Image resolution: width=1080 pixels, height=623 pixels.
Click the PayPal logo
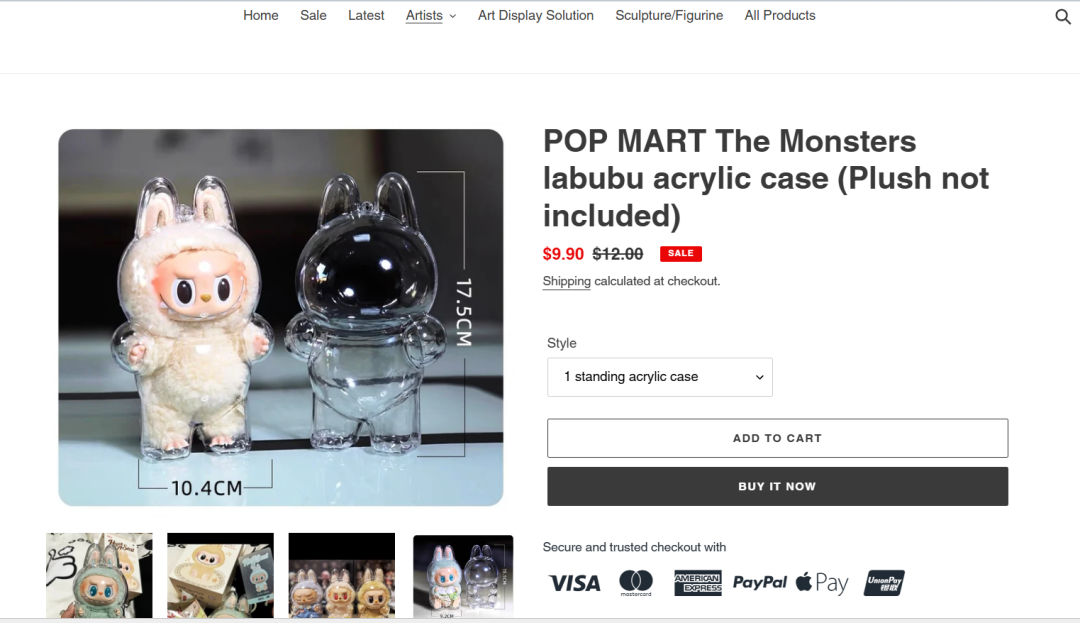759,583
